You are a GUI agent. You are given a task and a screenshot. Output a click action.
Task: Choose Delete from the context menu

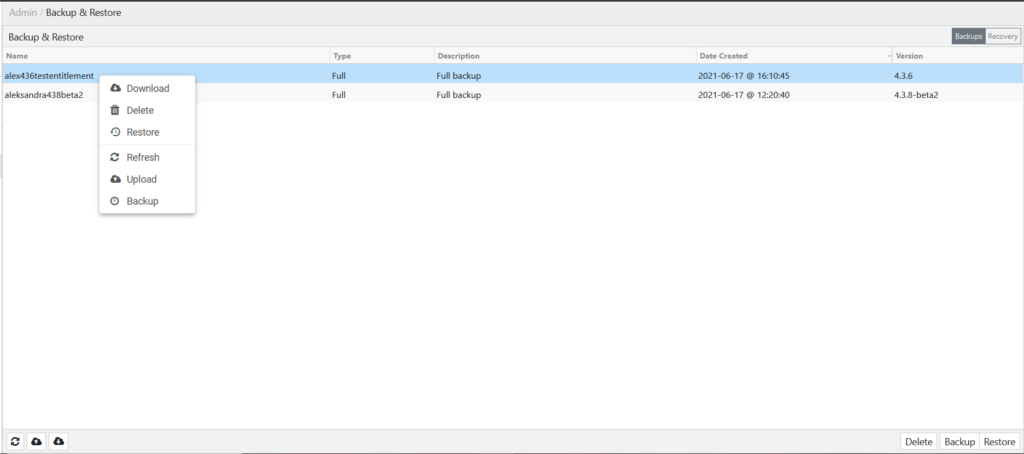pos(147,110)
